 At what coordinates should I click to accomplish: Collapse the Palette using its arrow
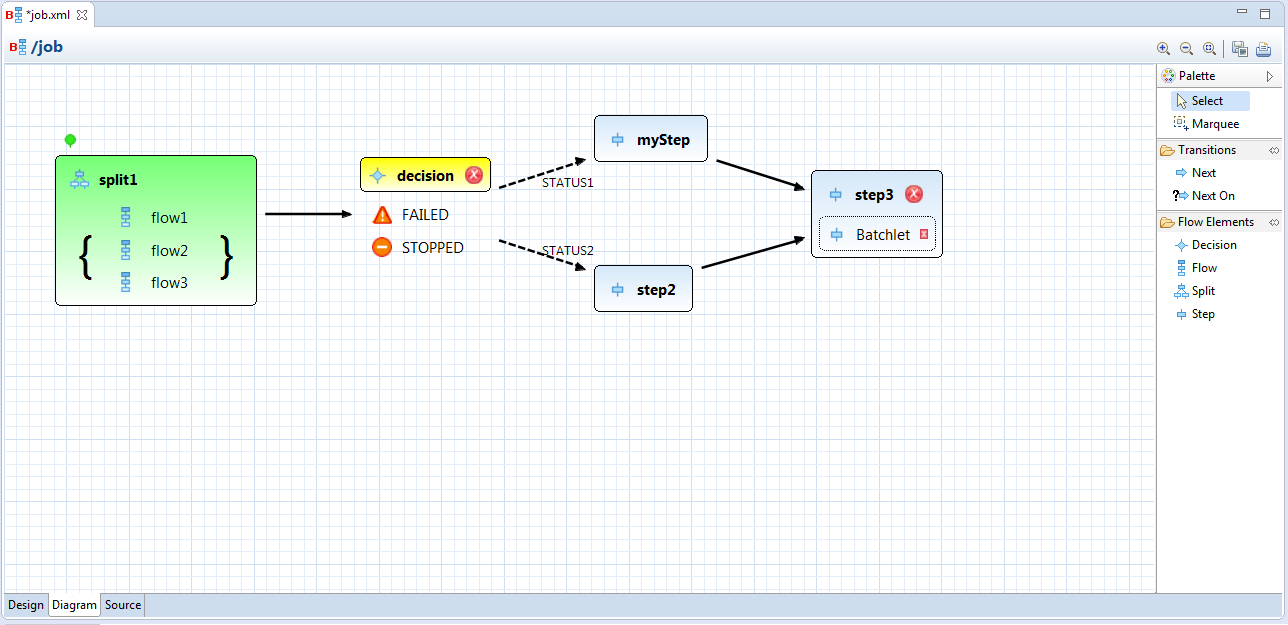pyautogui.click(x=1270, y=76)
